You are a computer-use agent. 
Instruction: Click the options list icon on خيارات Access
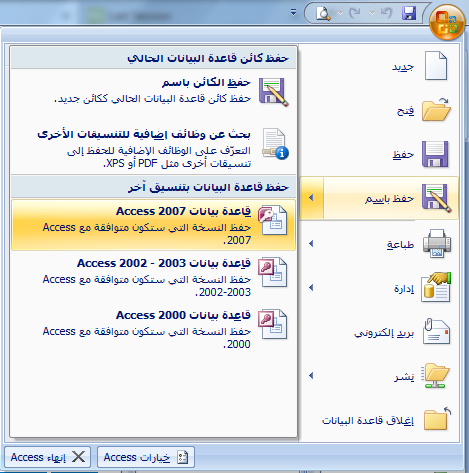[183, 457]
